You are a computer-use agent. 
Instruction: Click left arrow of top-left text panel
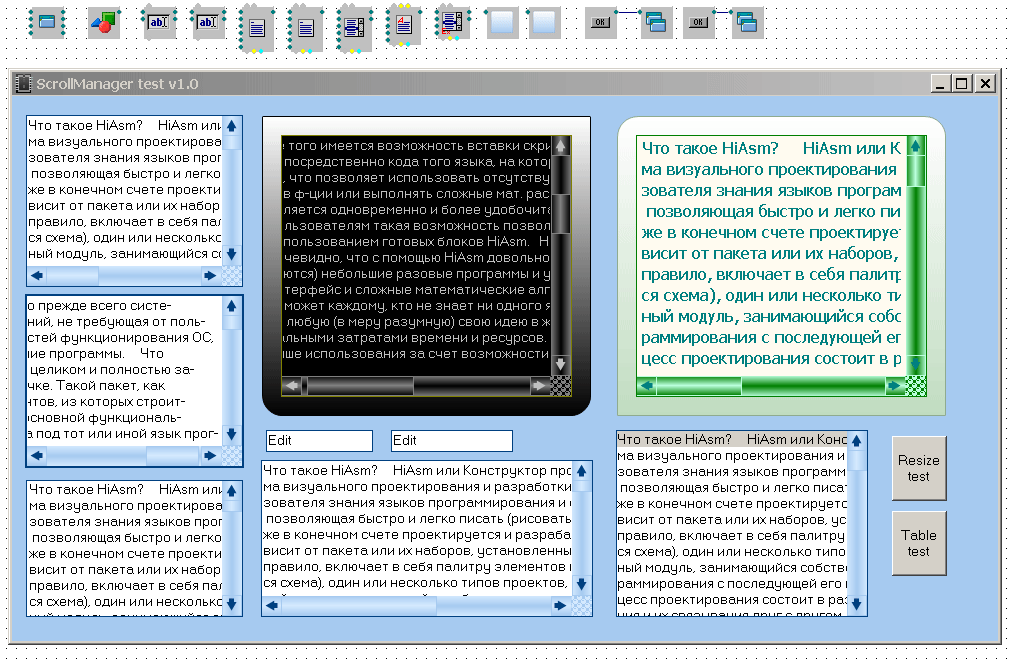(x=37, y=275)
